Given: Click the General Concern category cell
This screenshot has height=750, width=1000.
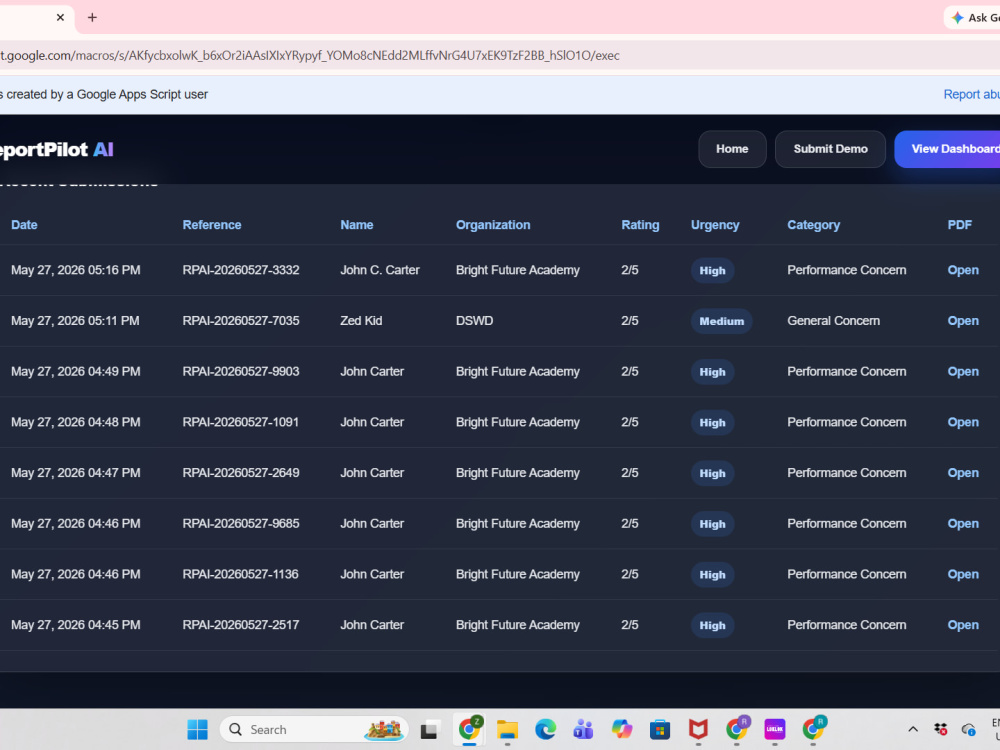Looking at the screenshot, I should click(834, 321).
